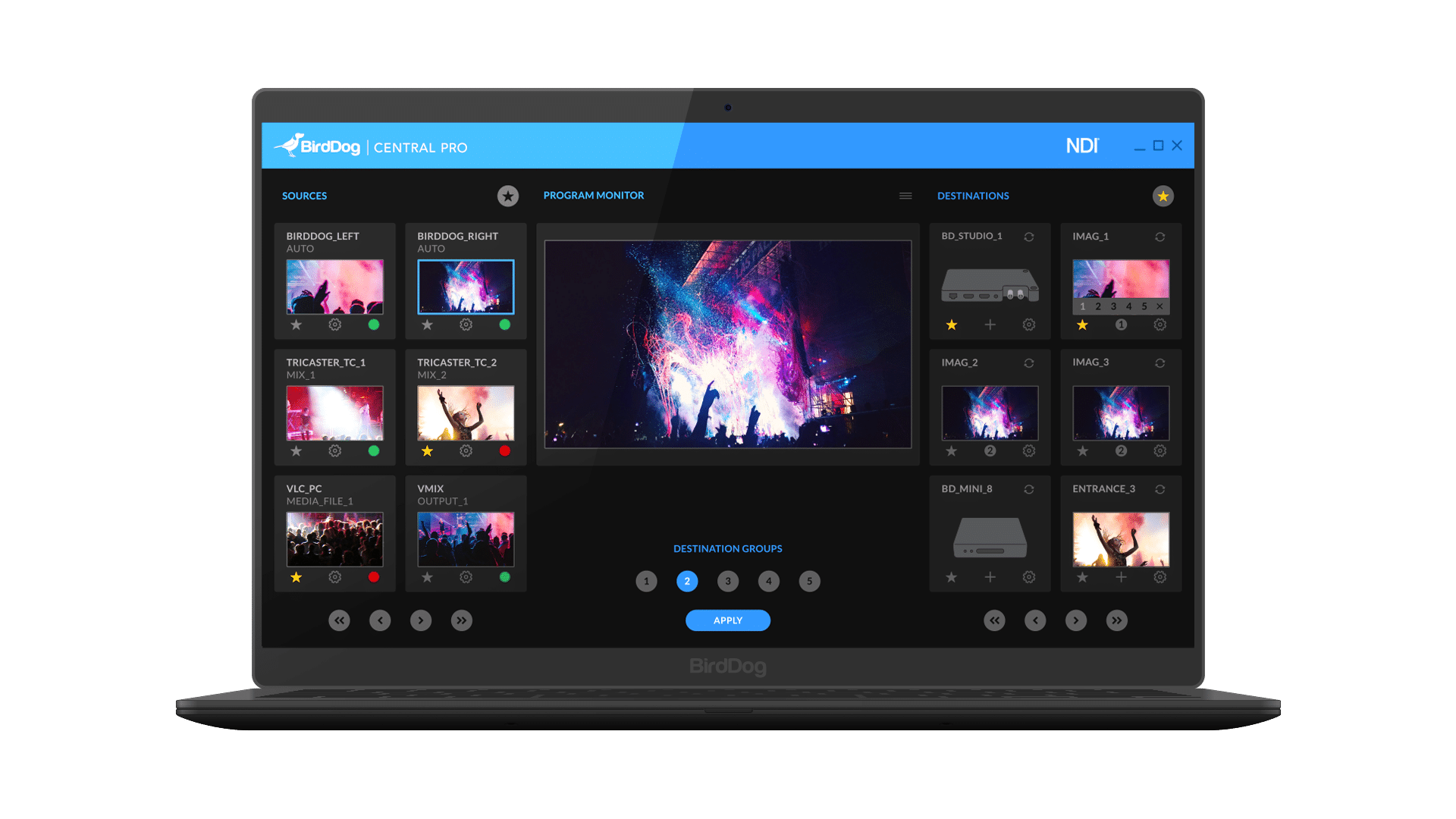This screenshot has width=1456, height=819.
Task: Click the VLC_PC red status dot
Action: 374,577
